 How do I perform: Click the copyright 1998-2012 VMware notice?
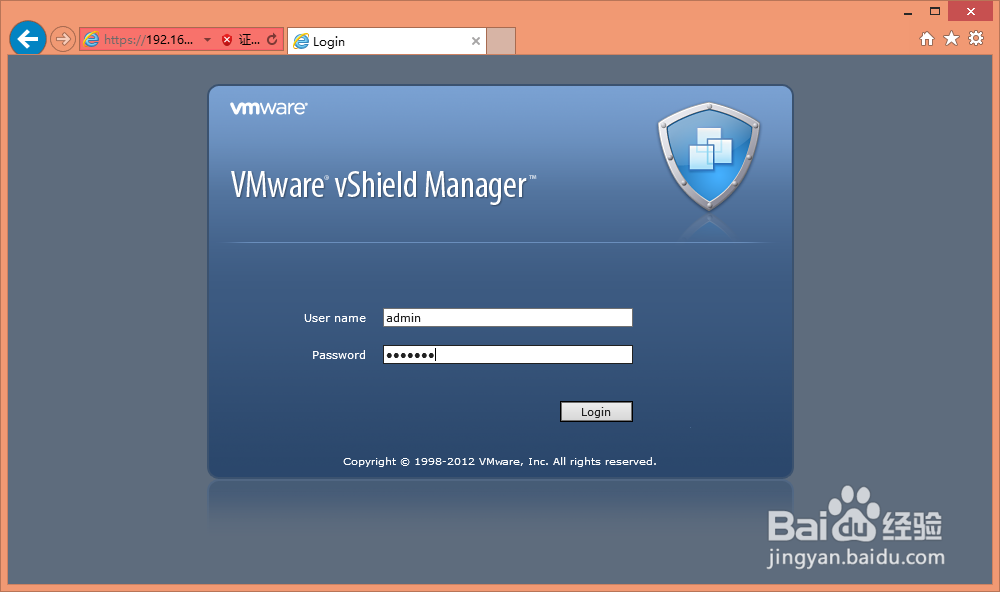(x=499, y=461)
